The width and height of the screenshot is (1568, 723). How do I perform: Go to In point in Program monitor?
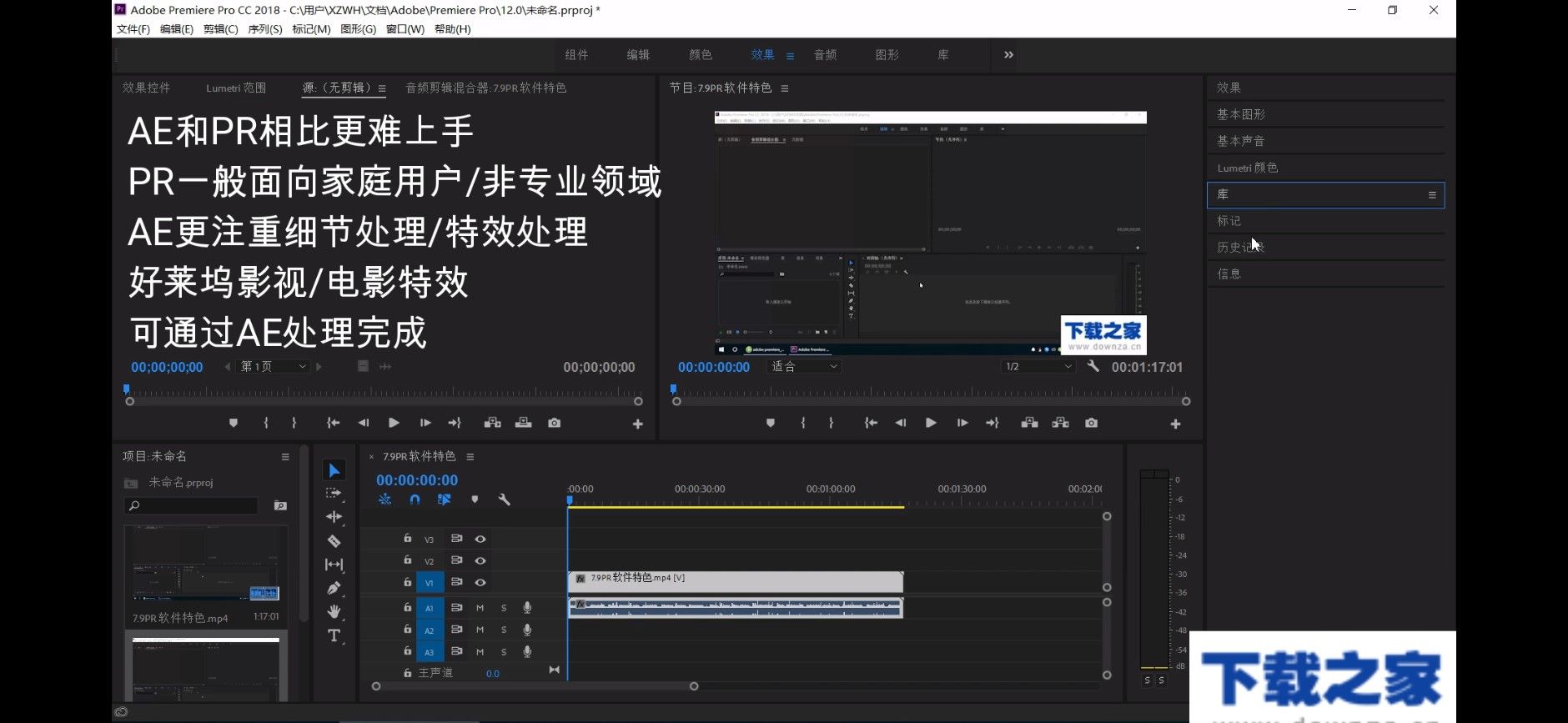click(x=871, y=423)
